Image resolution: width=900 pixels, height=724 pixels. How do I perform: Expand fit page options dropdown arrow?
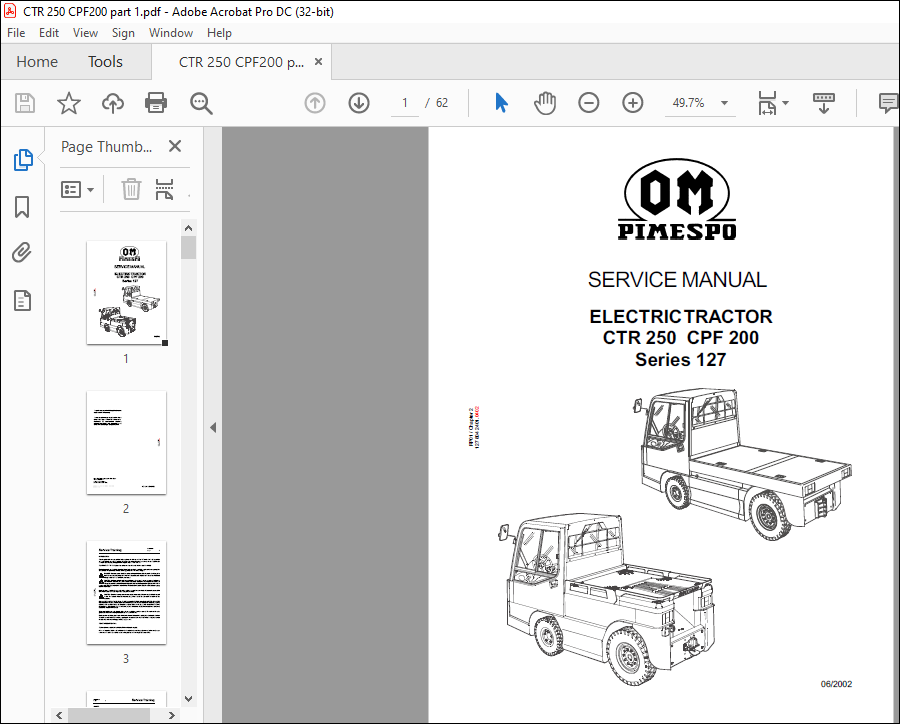tap(786, 103)
